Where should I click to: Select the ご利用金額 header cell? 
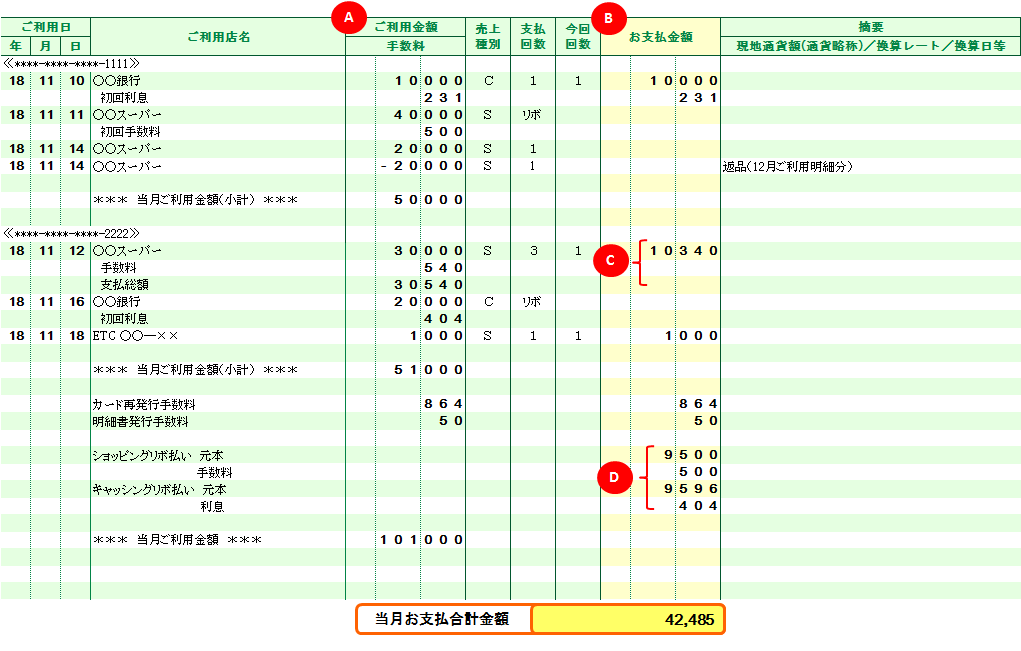[405, 27]
